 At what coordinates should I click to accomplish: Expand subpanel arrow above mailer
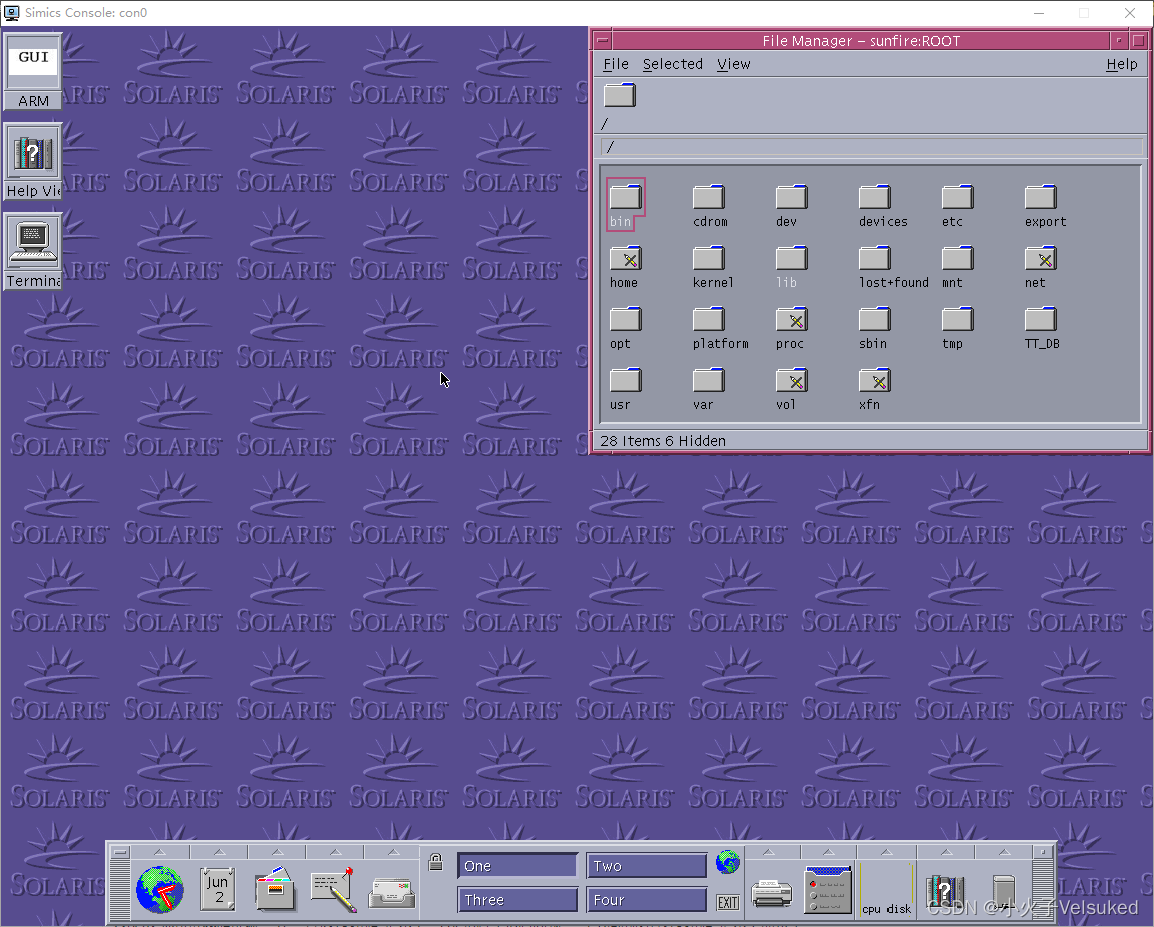pyautogui.click(x=393, y=852)
